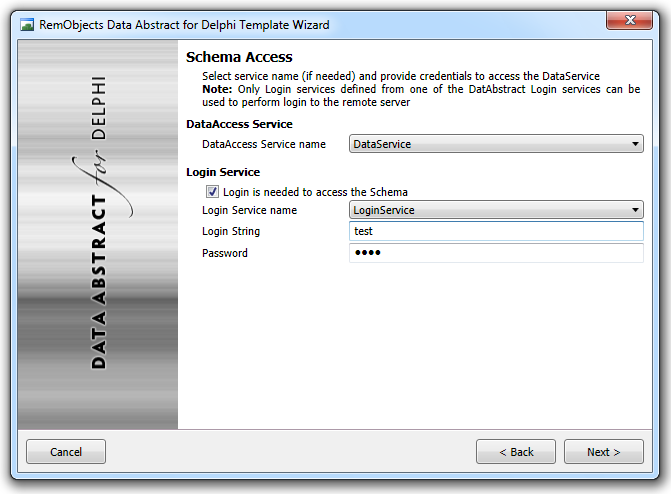Click the wizard title bar app icon
The image size is (671, 494).
[27, 25]
